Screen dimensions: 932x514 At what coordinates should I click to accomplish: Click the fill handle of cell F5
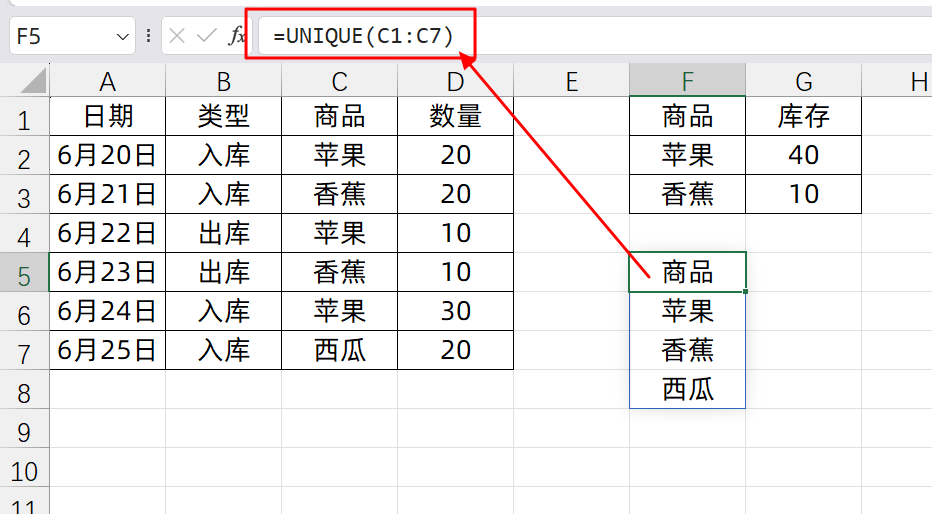pos(745,291)
